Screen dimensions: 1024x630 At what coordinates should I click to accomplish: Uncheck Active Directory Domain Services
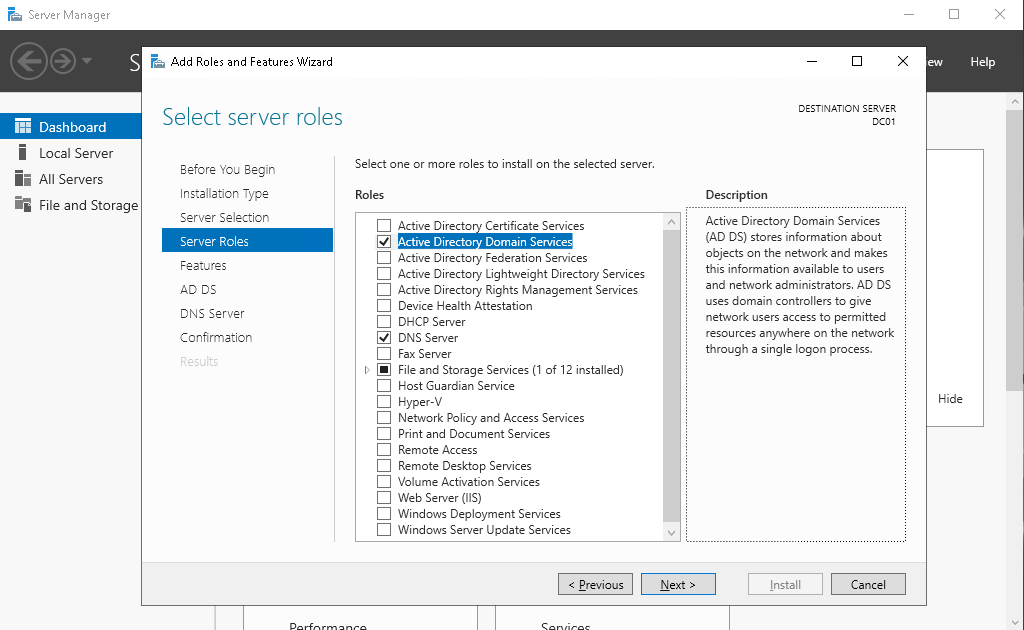pos(384,242)
